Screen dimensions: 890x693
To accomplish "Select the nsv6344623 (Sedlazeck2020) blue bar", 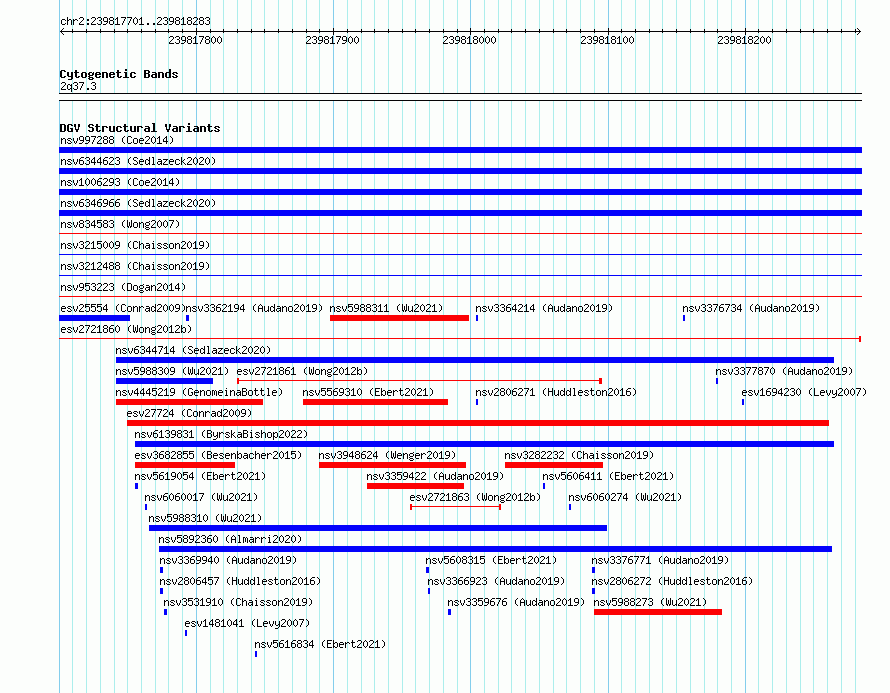I will pyautogui.click(x=460, y=171).
